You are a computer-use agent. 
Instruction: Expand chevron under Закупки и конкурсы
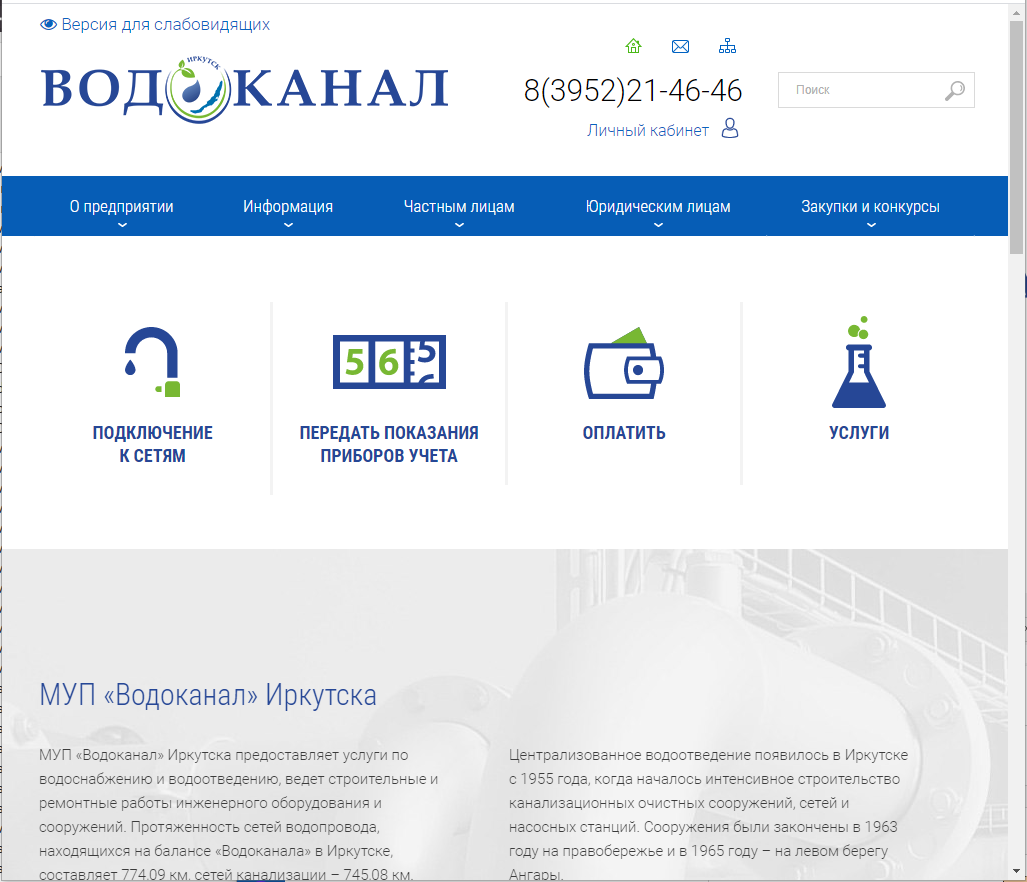coord(871,225)
